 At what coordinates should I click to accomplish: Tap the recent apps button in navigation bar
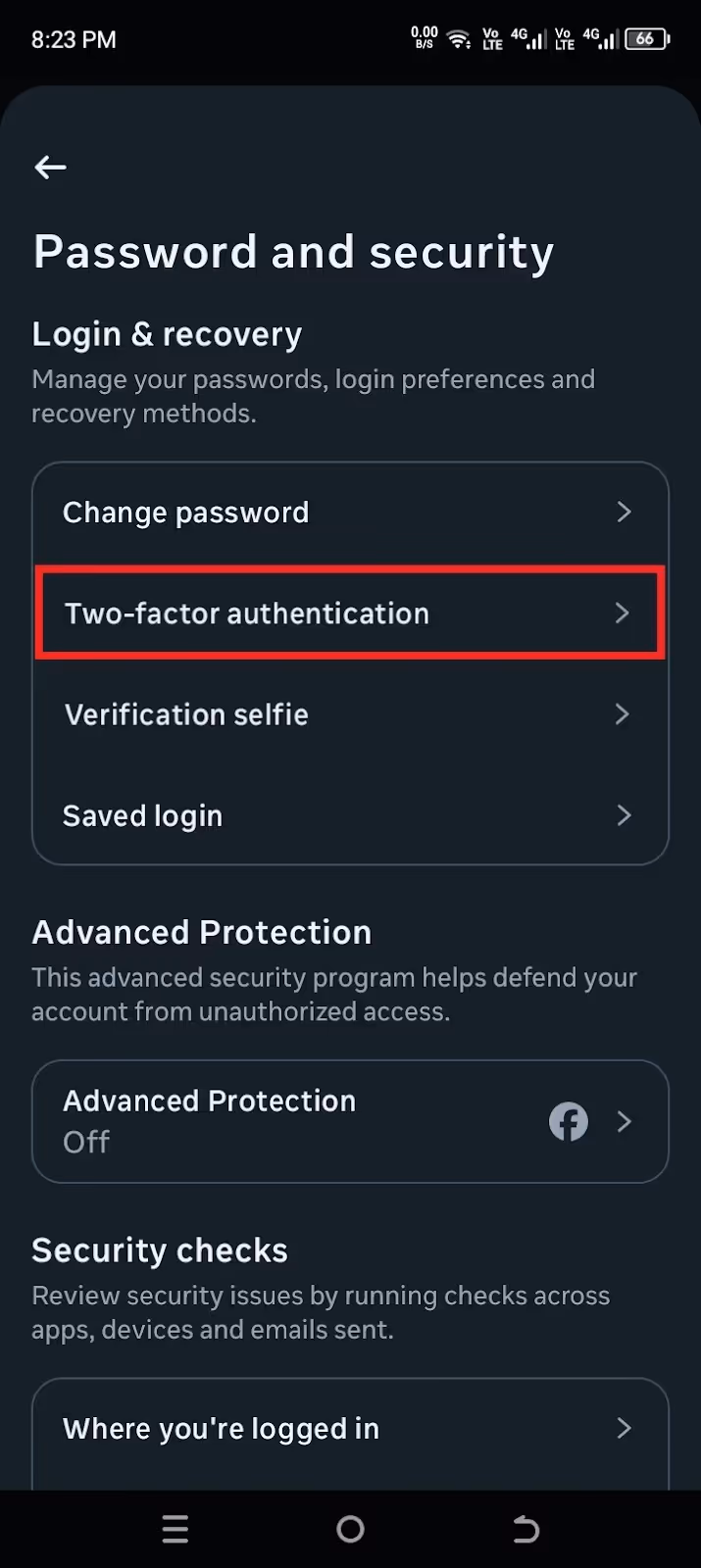(175, 1529)
